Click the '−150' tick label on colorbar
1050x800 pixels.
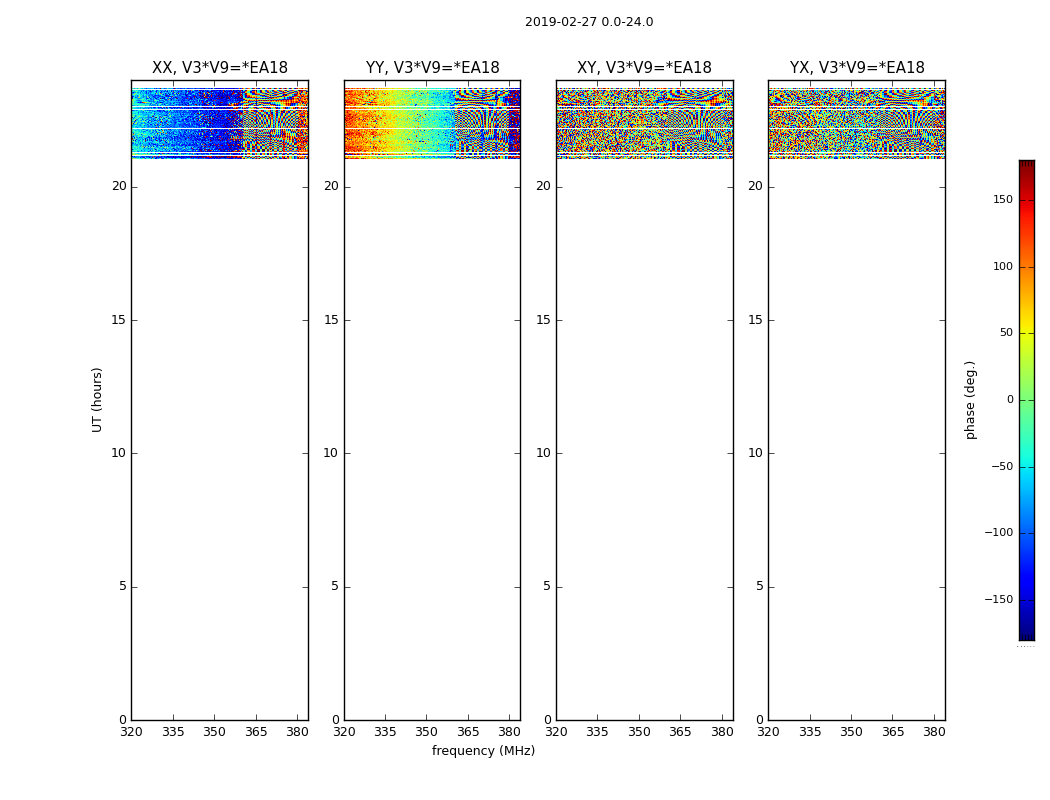(x=998, y=600)
